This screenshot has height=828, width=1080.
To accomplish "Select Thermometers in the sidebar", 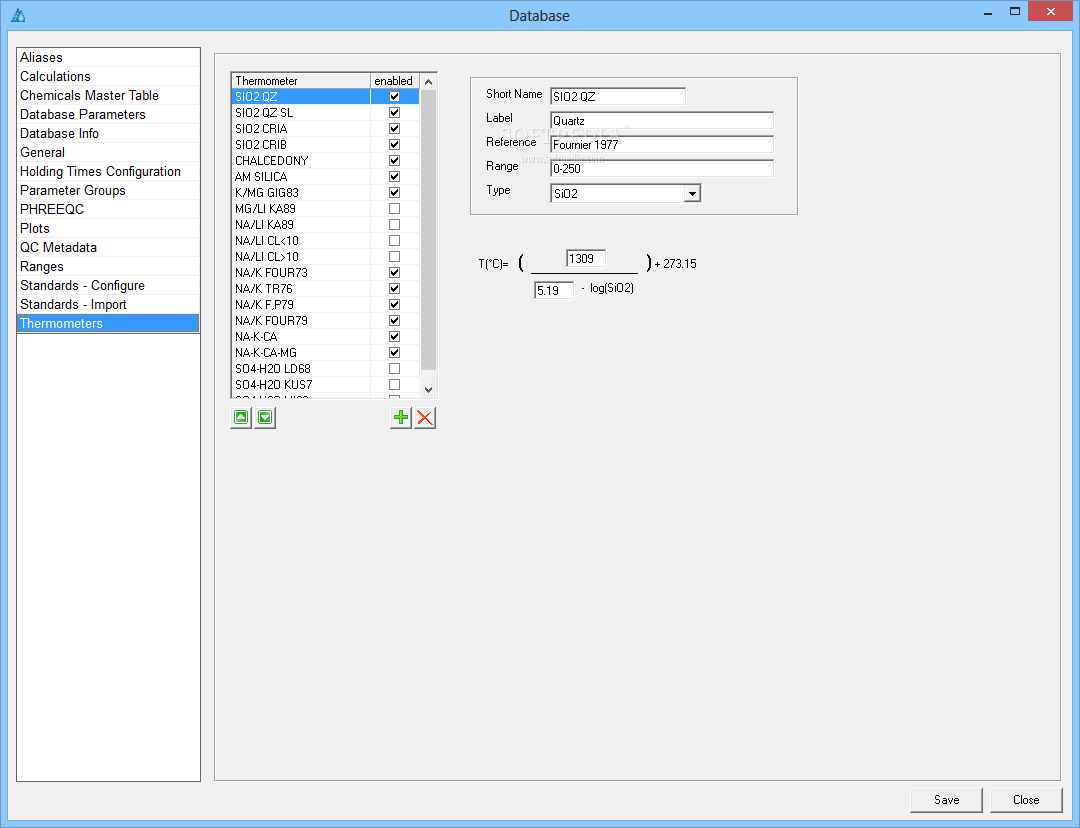I will (108, 324).
